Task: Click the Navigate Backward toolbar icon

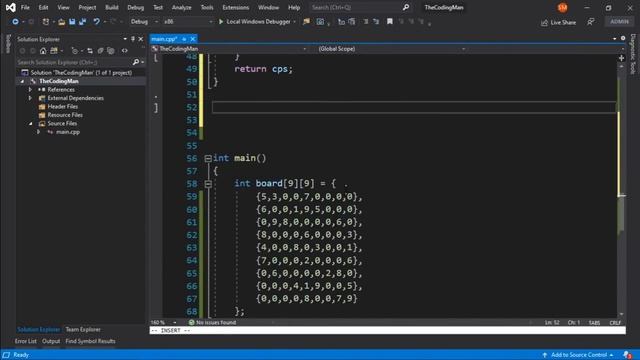Action: pos(15,22)
